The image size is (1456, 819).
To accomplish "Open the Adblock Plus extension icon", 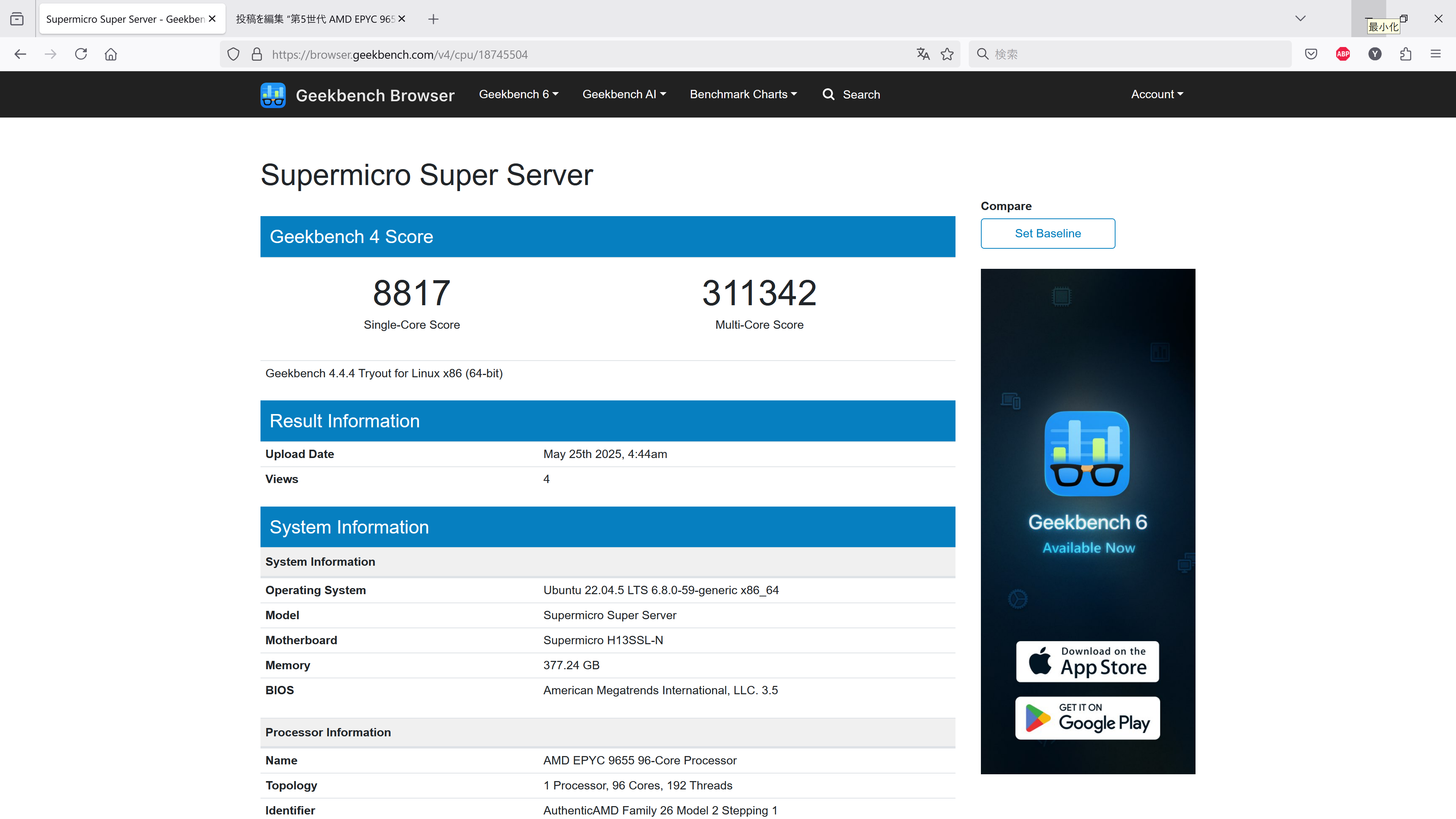I will [1343, 54].
